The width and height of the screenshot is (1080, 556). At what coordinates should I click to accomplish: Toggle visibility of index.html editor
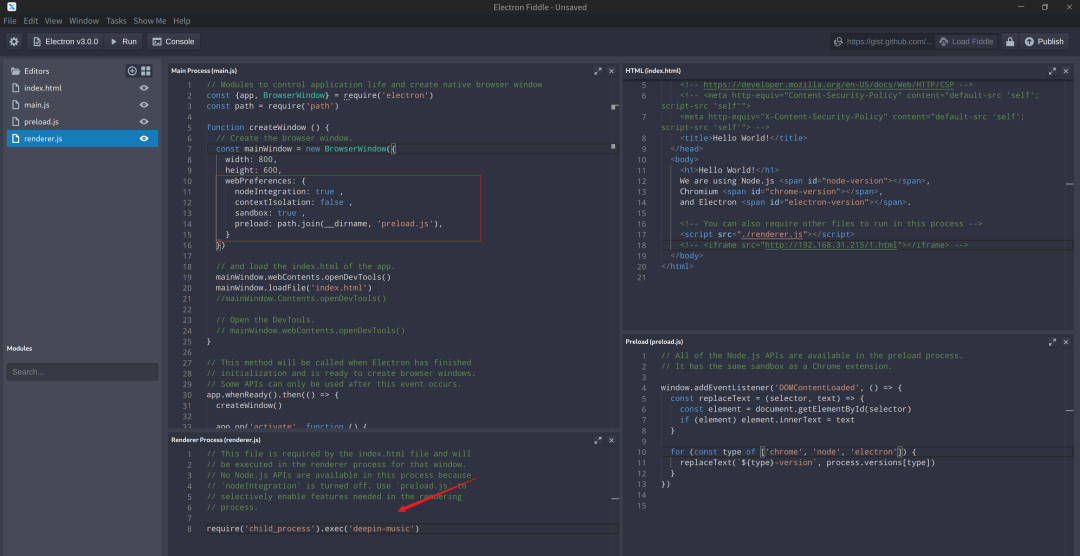click(x=144, y=88)
